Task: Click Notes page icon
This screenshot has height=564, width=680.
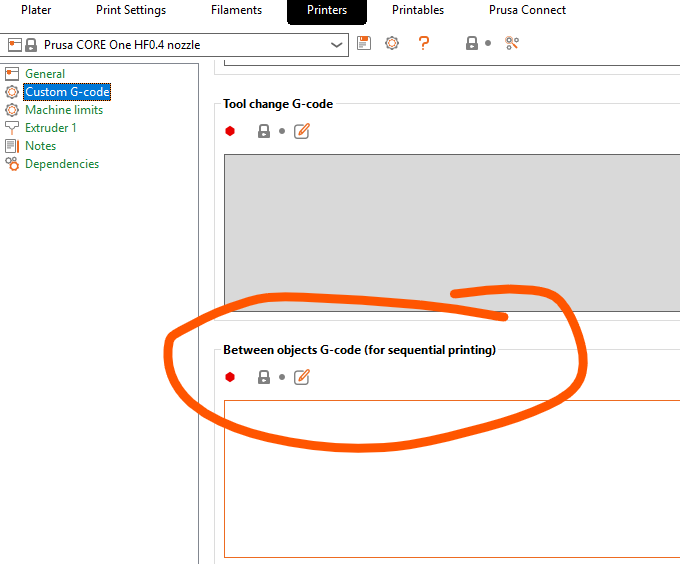Action: [12, 146]
